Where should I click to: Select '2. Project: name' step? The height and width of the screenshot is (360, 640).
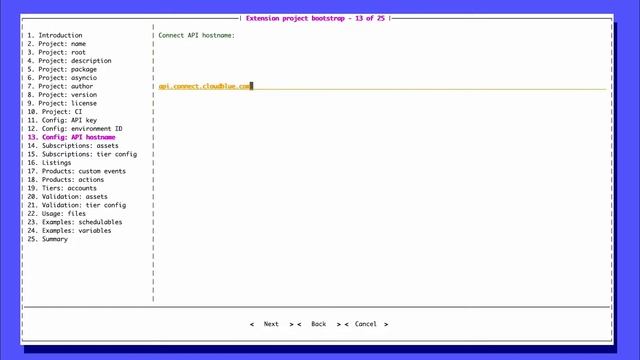57,44
